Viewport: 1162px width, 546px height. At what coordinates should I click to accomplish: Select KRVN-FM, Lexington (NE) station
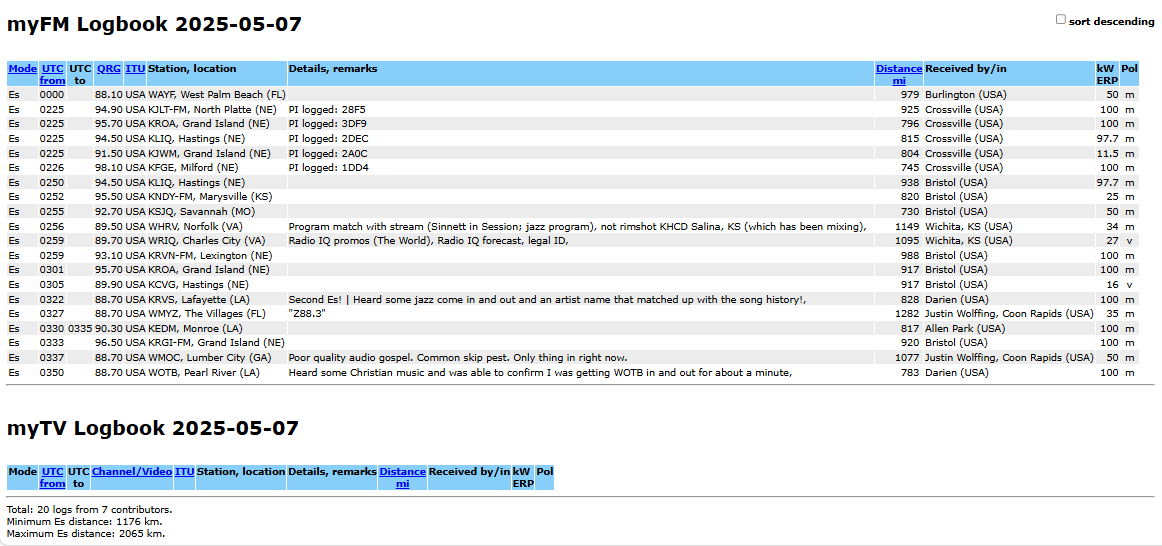[x=208, y=256]
